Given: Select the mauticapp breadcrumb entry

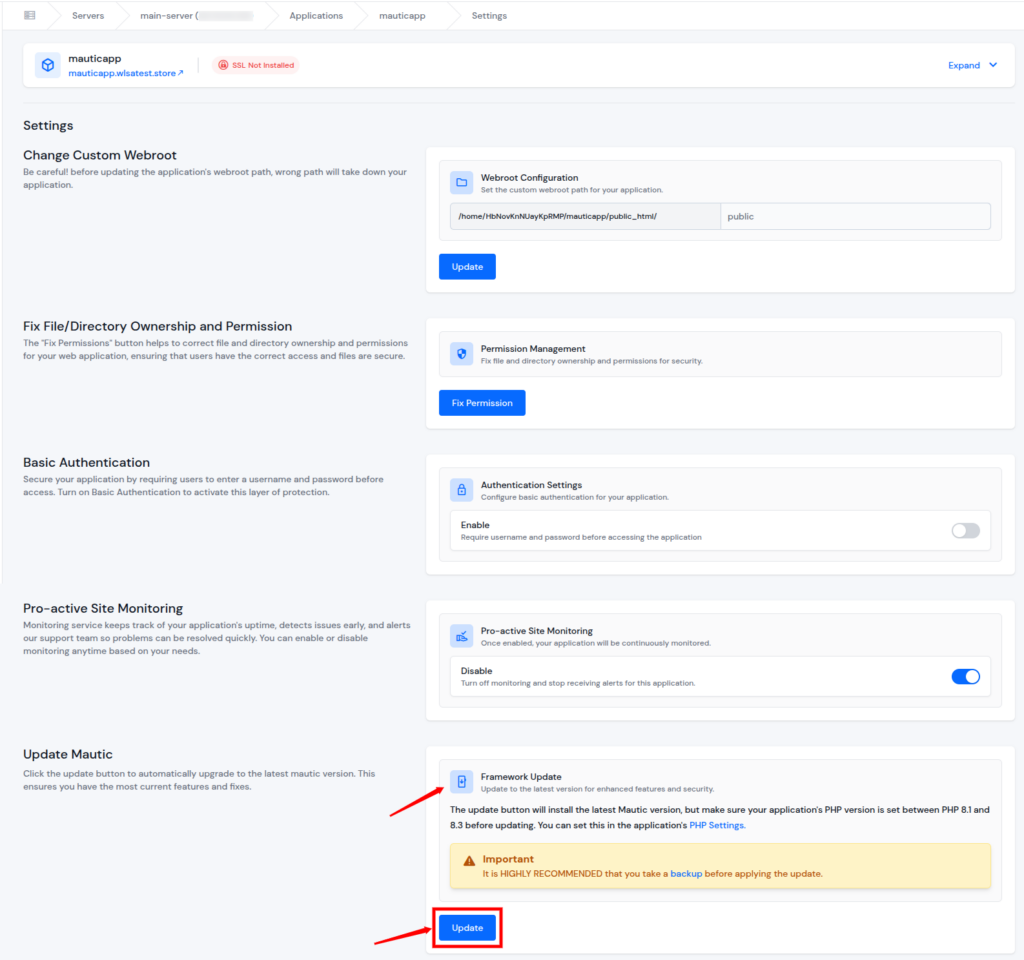Looking at the screenshot, I should click(x=402, y=15).
